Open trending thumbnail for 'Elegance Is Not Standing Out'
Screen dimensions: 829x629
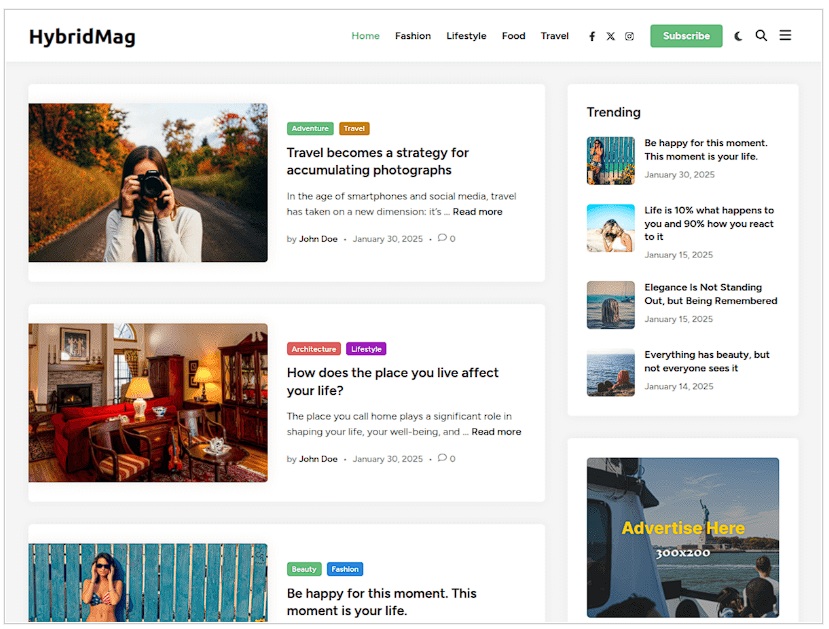[611, 305]
